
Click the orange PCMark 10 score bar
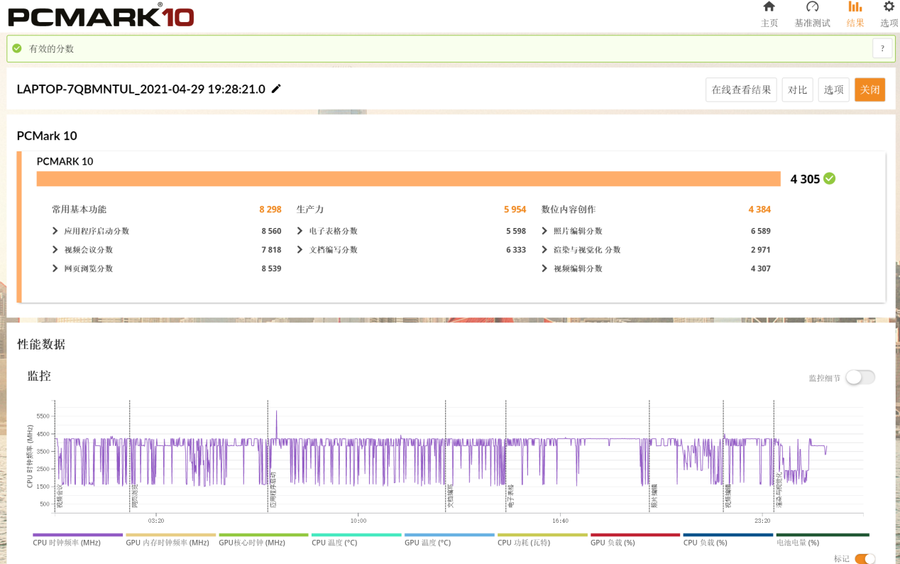408,179
